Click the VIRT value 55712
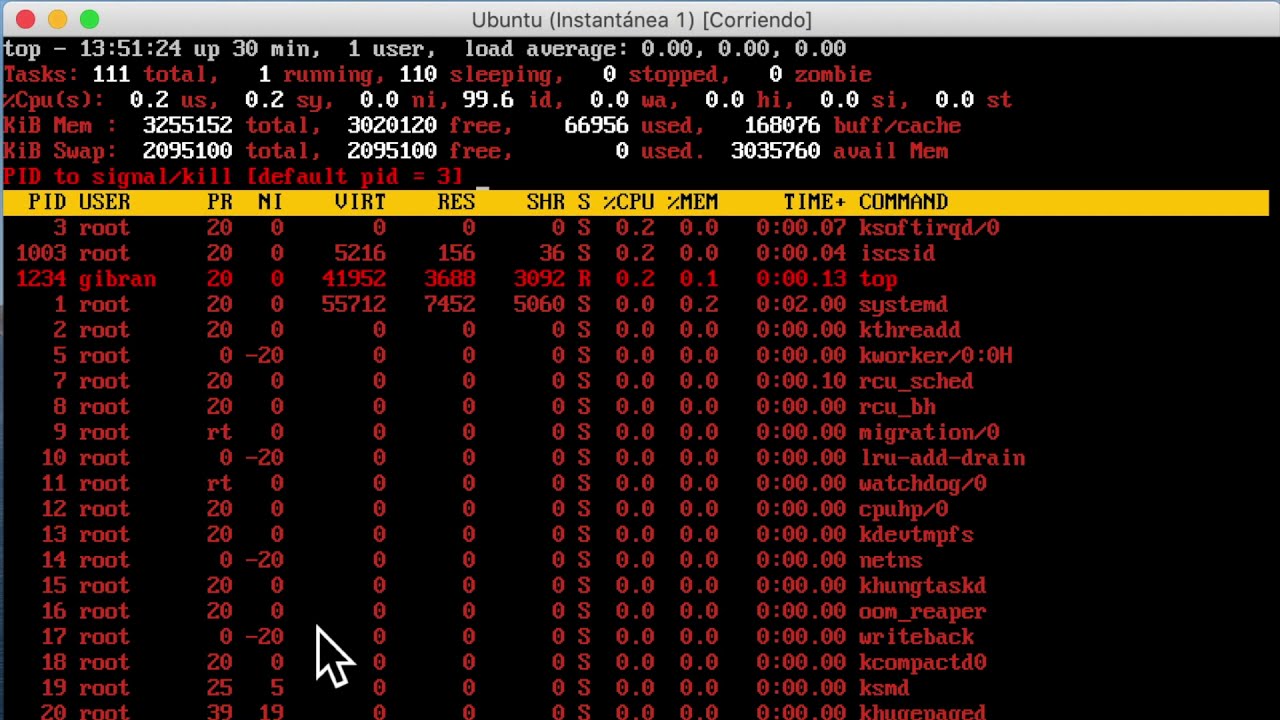The height and width of the screenshot is (720, 1280). [x=354, y=305]
